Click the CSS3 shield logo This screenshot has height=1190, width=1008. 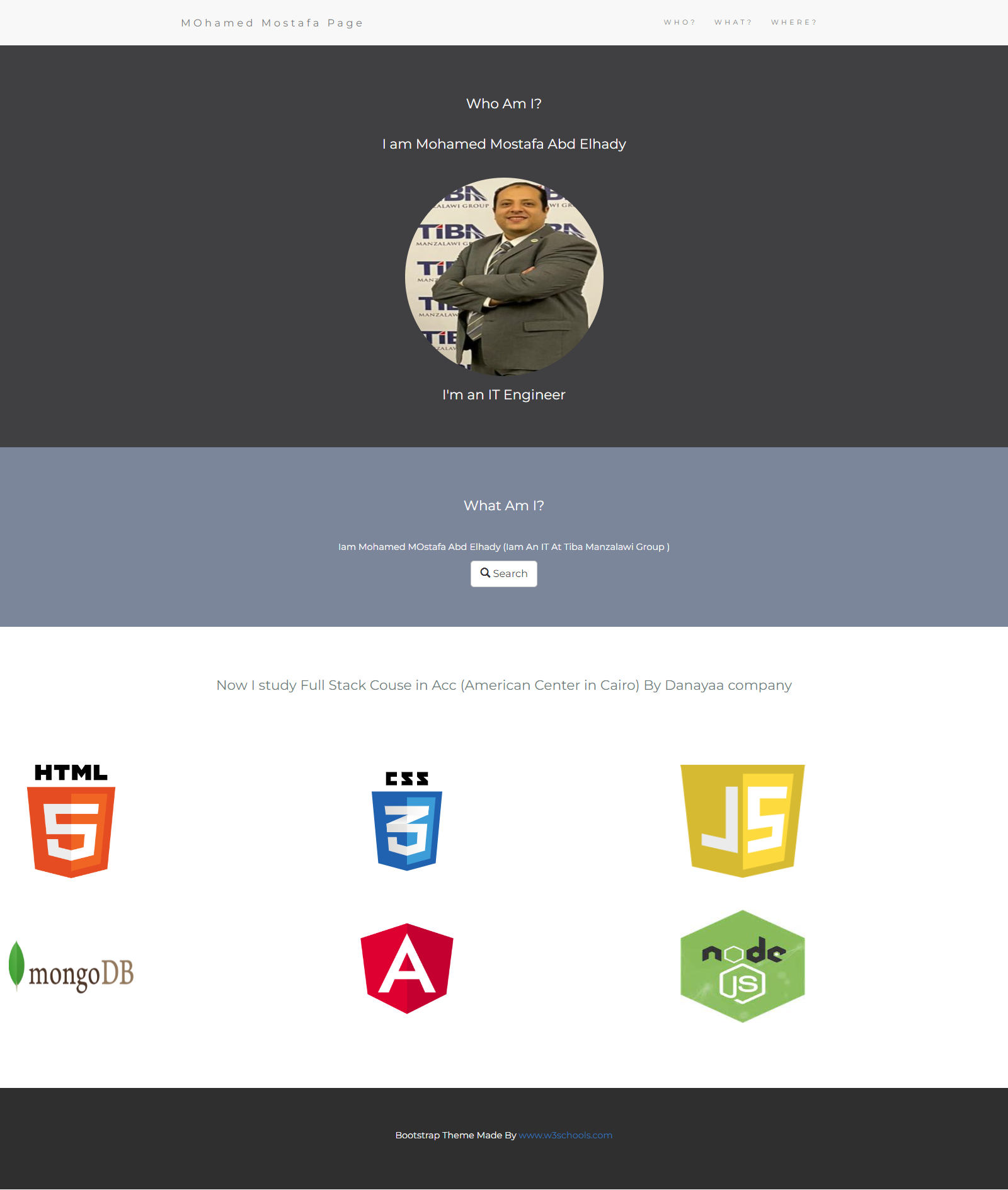tap(407, 821)
